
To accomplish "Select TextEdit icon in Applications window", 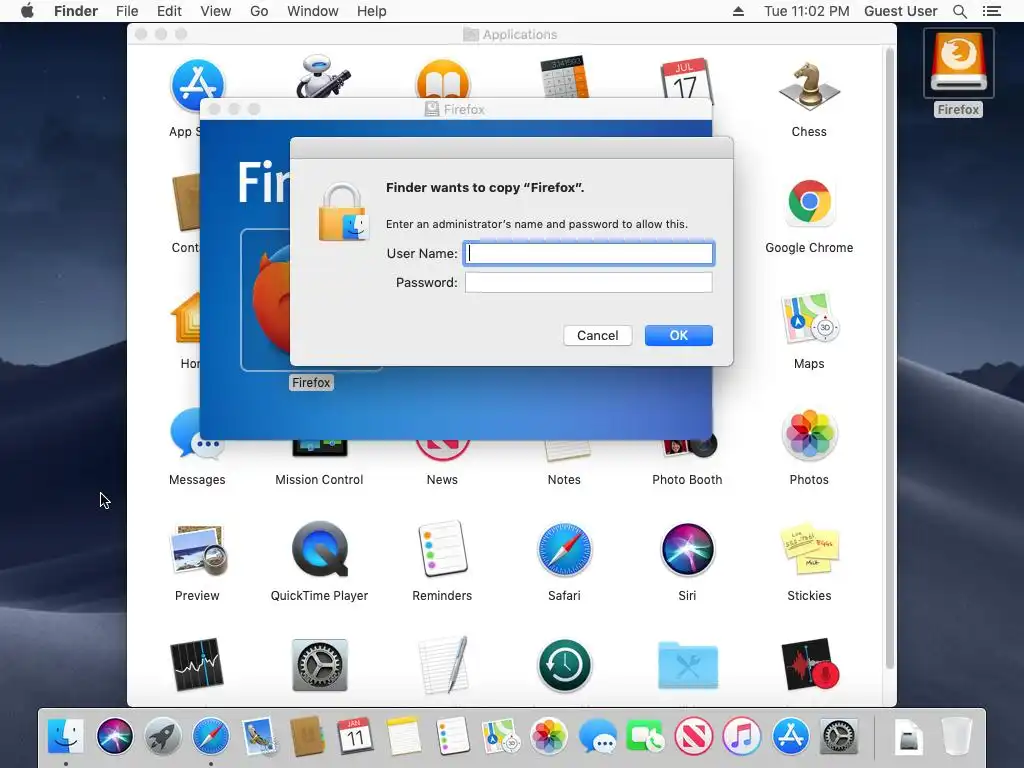I will pyautogui.click(x=442, y=665).
